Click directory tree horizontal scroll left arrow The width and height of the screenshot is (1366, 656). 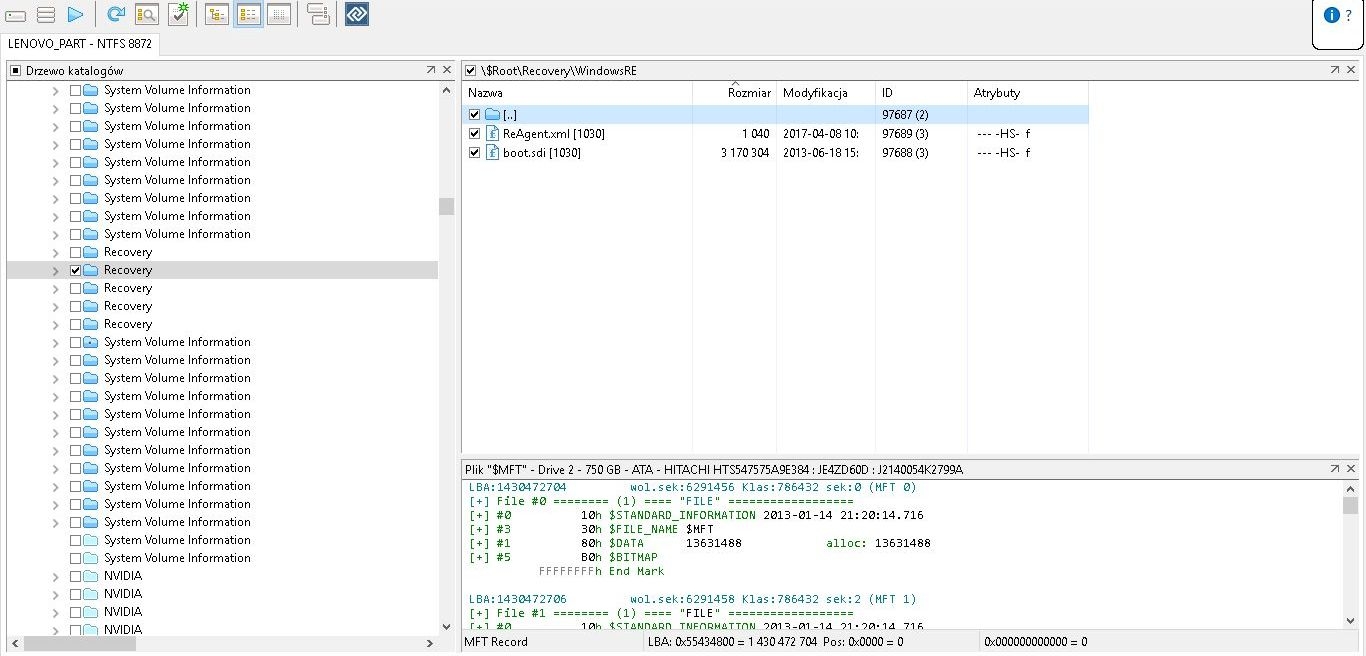(x=14, y=644)
